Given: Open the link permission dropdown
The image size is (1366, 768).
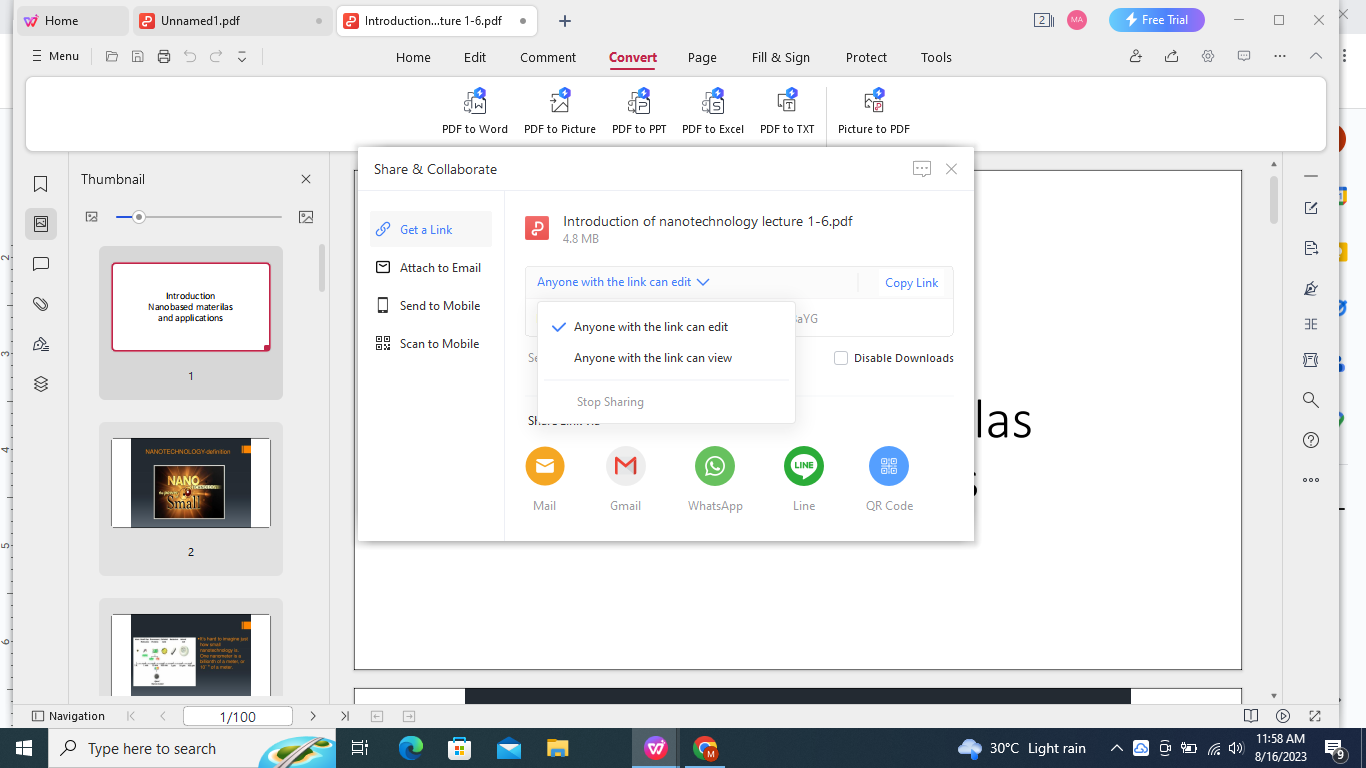Looking at the screenshot, I should tap(622, 282).
